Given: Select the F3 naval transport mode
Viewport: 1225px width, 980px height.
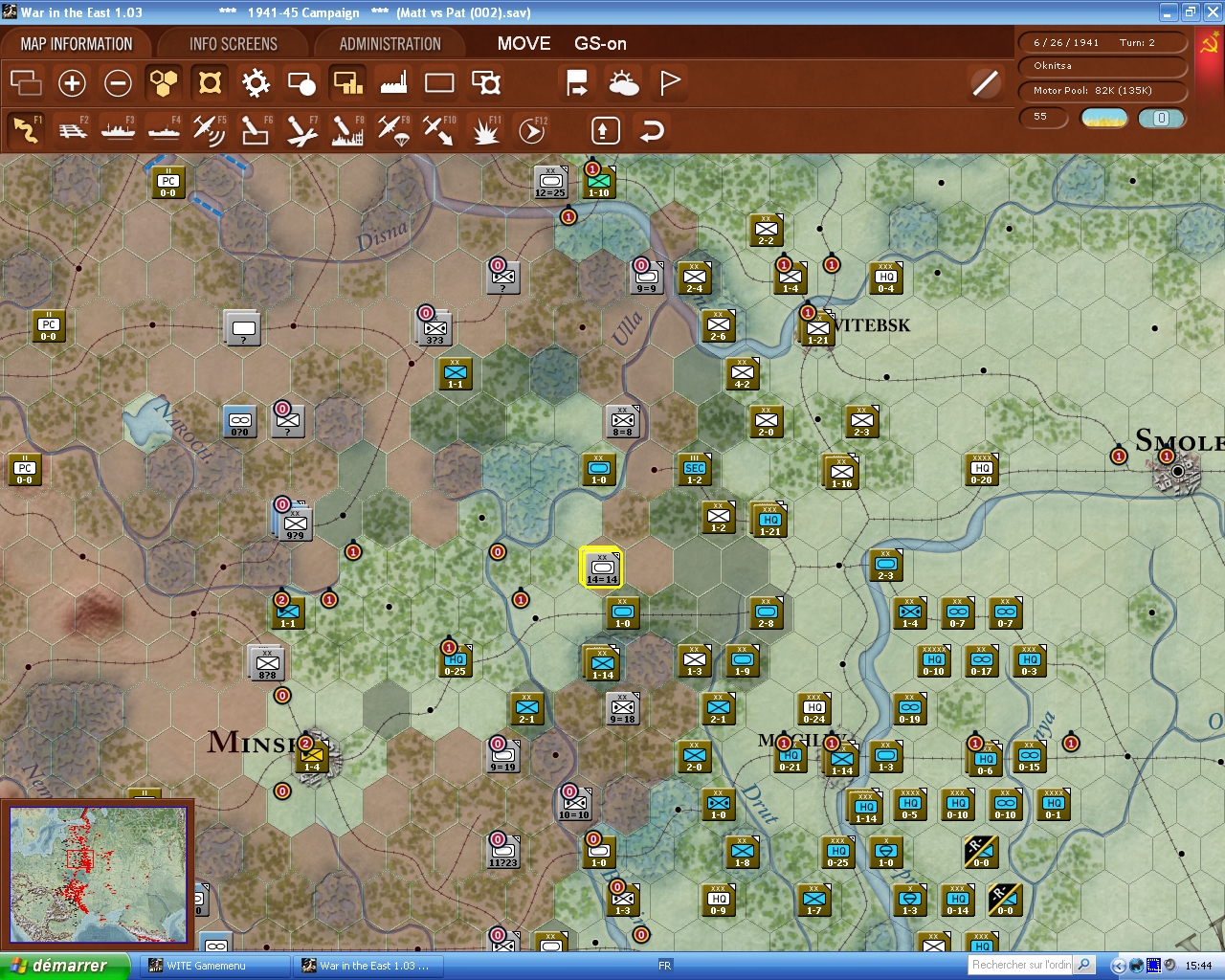Looking at the screenshot, I should (x=118, y=130).
